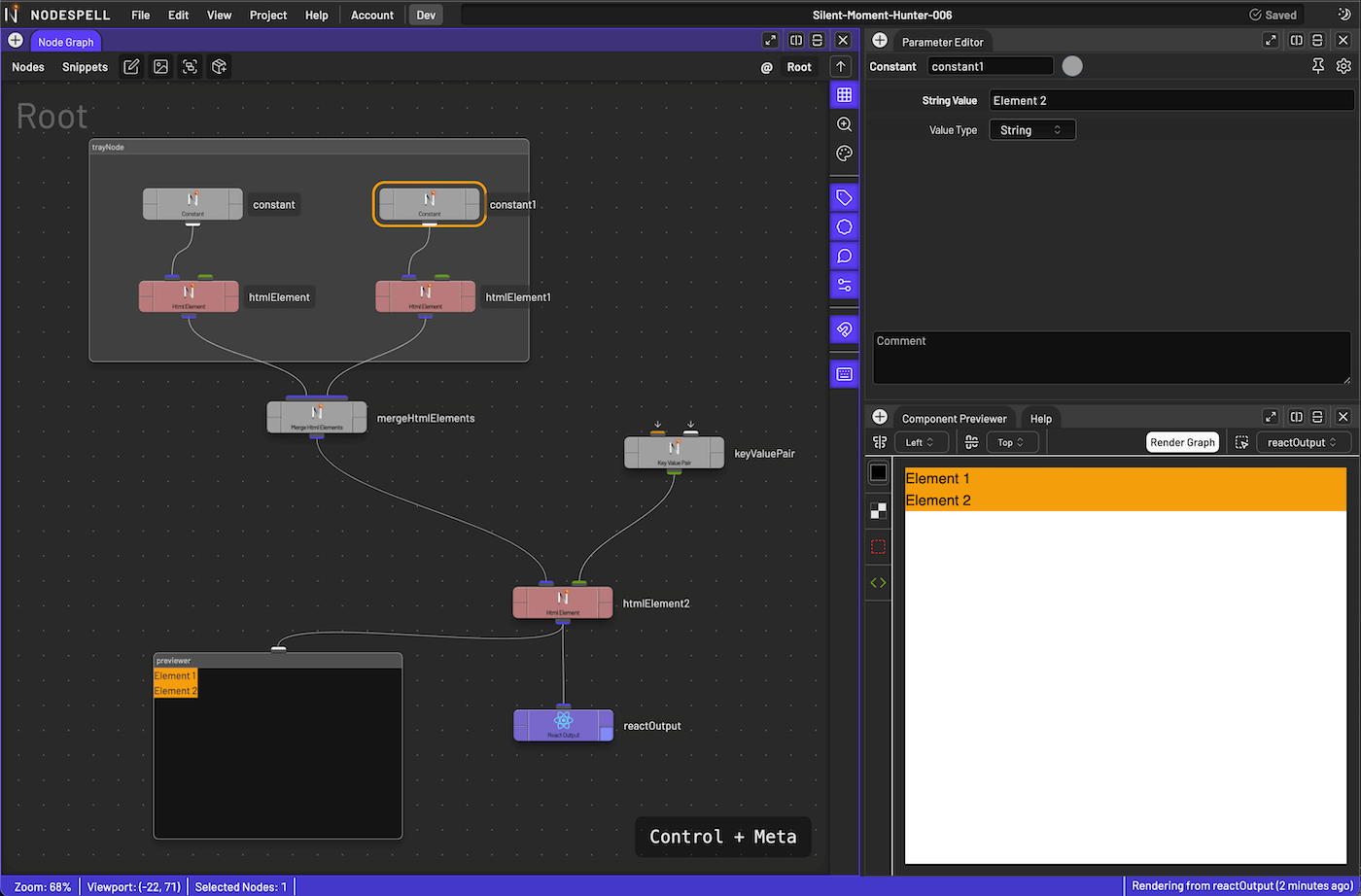This screenshot has height=896, width=1361.
Task: Open the reactOutput node dropdown
Action: point(1305,442)
